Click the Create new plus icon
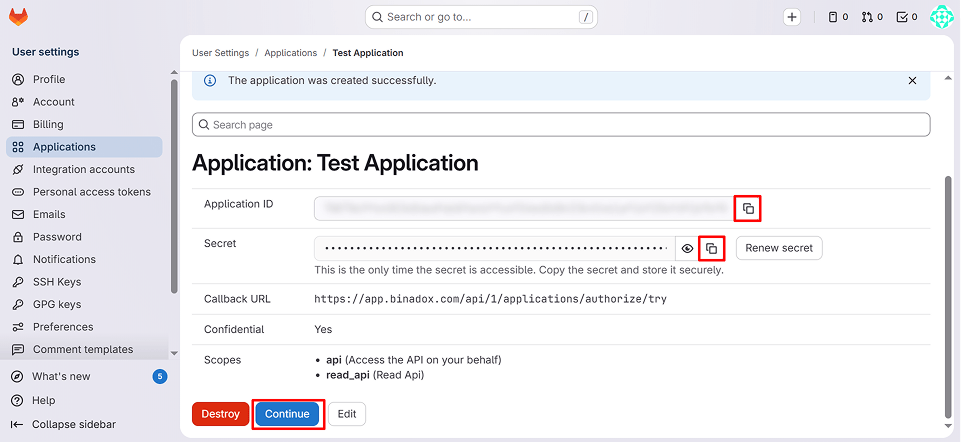The image size is (961, 442). click(792, 17)
